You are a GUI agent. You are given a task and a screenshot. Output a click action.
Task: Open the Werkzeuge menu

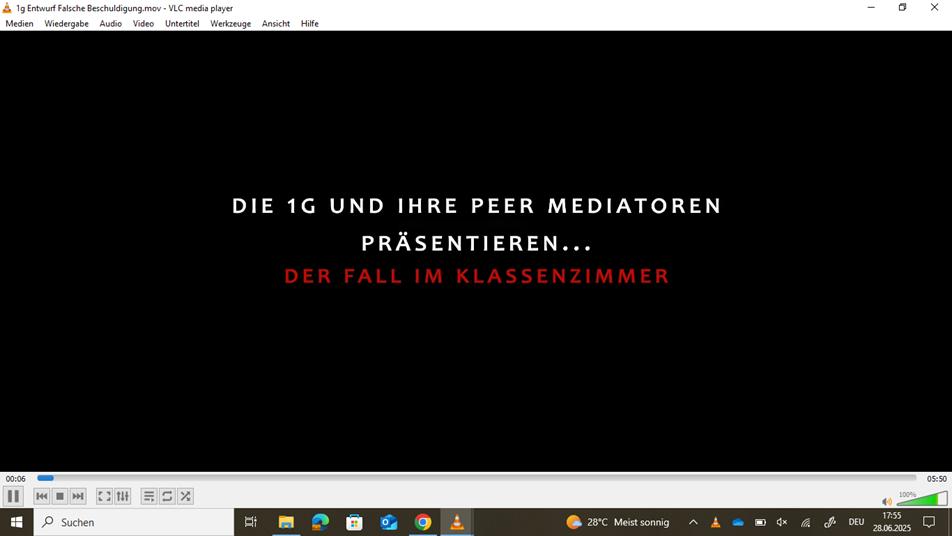point(230,23)
